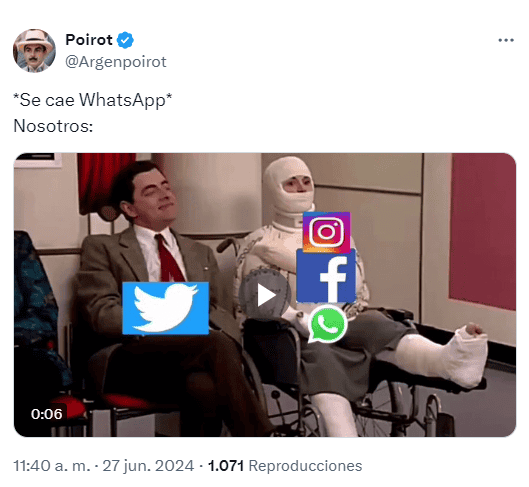529x487 pixels.
Task: Click the Poirot profile avatar
Action: click(34, 51)
